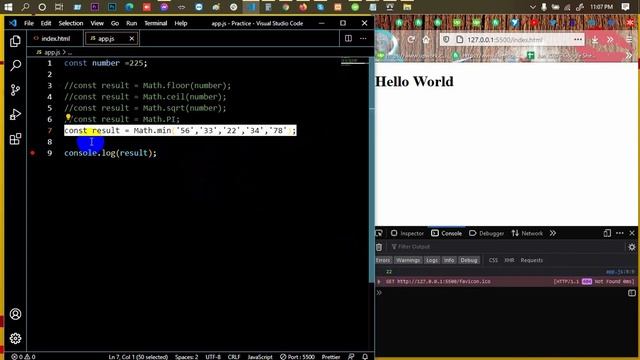The image size is (640, 360).
Task: Open the Selection menu
Action: click(71, 23)
